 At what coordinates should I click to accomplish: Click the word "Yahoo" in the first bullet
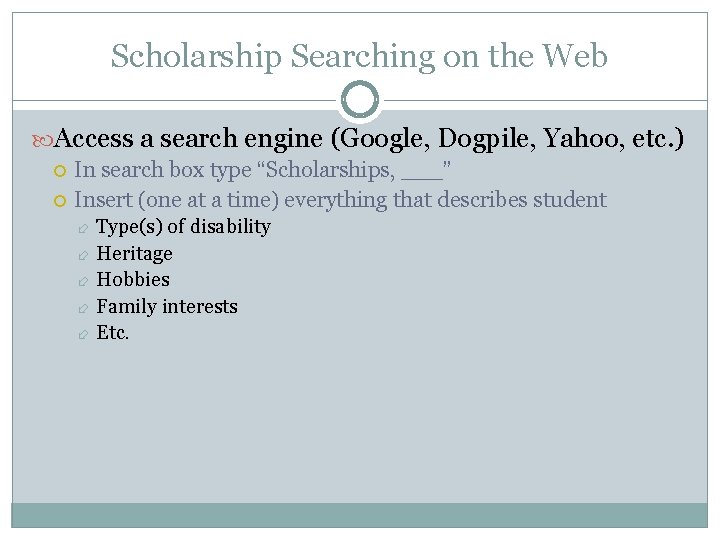578,139
